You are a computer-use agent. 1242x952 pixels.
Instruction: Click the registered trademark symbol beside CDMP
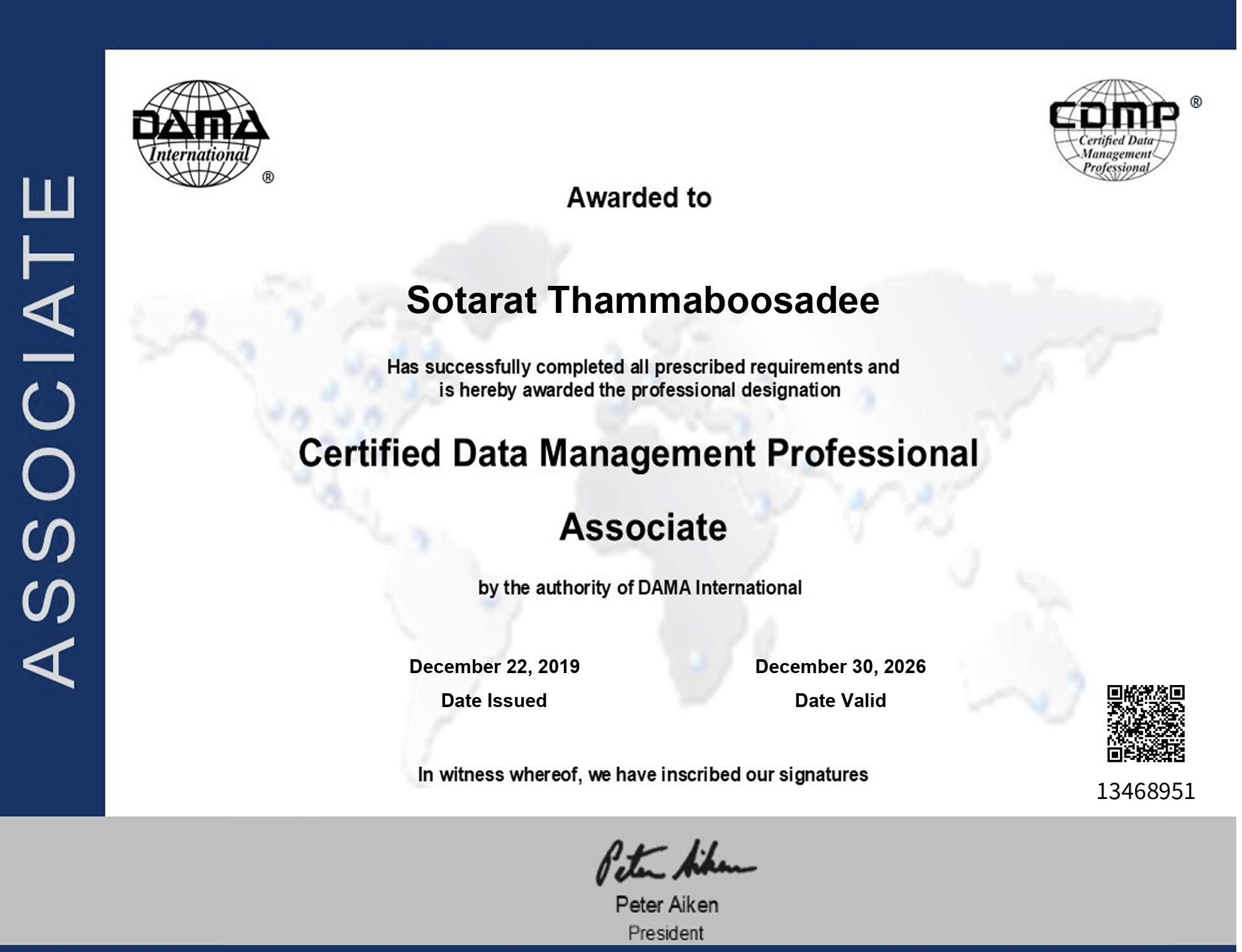point(1196,102)
